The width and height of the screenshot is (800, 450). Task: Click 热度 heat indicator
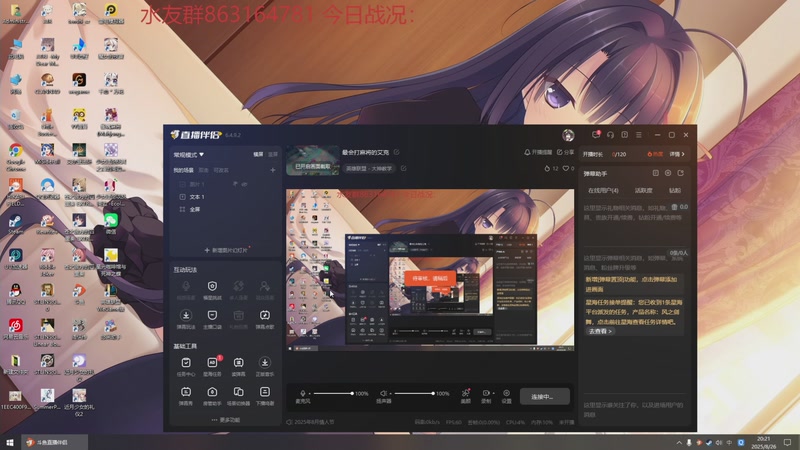tap(655, 154)
